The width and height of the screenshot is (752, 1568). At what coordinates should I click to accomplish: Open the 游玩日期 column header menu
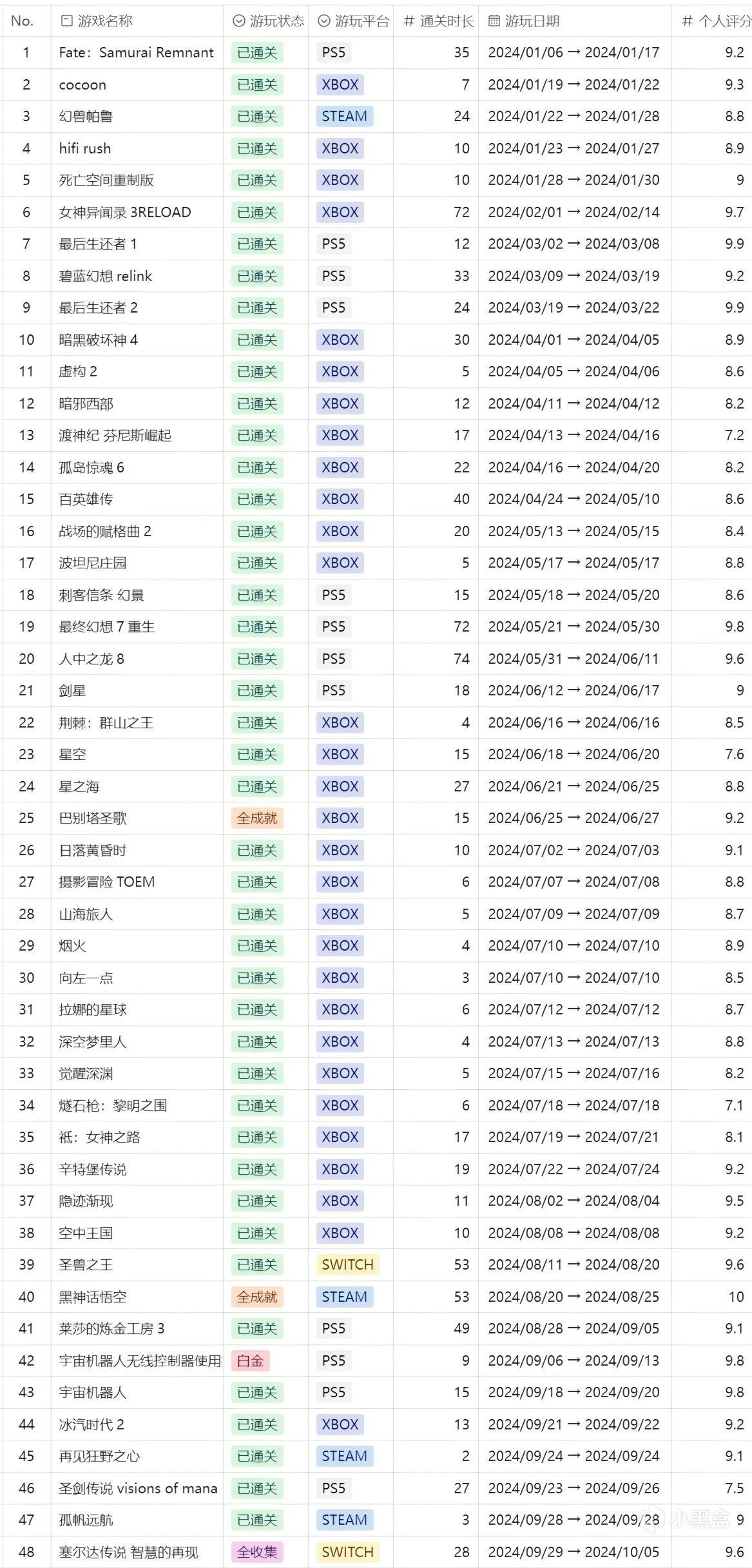tap(532, 21)
